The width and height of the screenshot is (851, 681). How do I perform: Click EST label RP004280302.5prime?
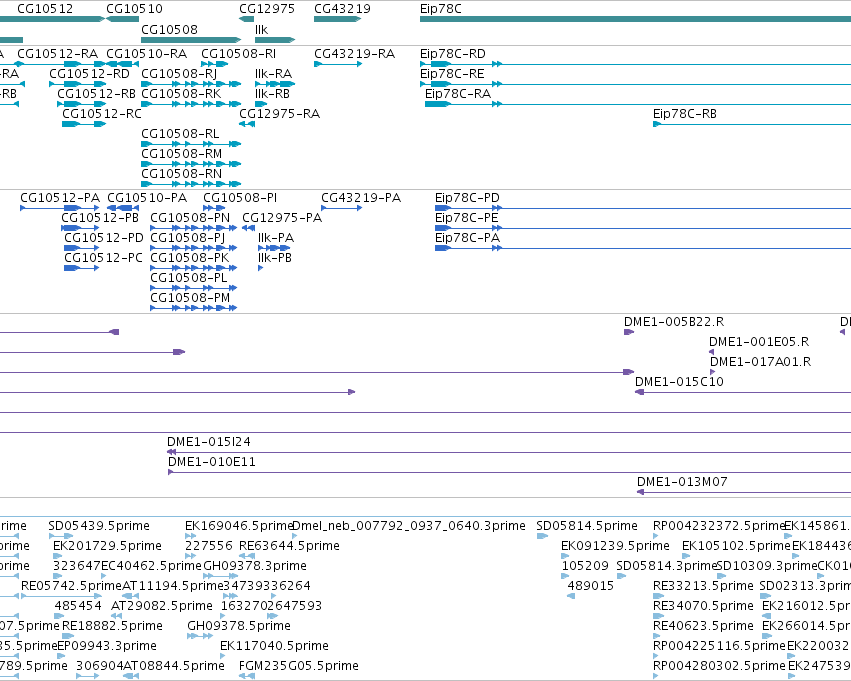(x=719, y=666)
